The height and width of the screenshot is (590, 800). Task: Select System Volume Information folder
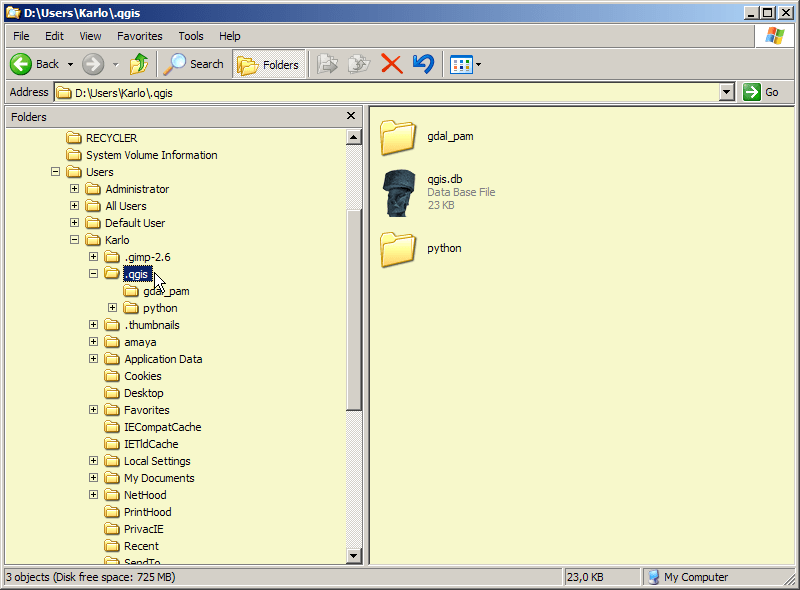click(x=152, y=155)
